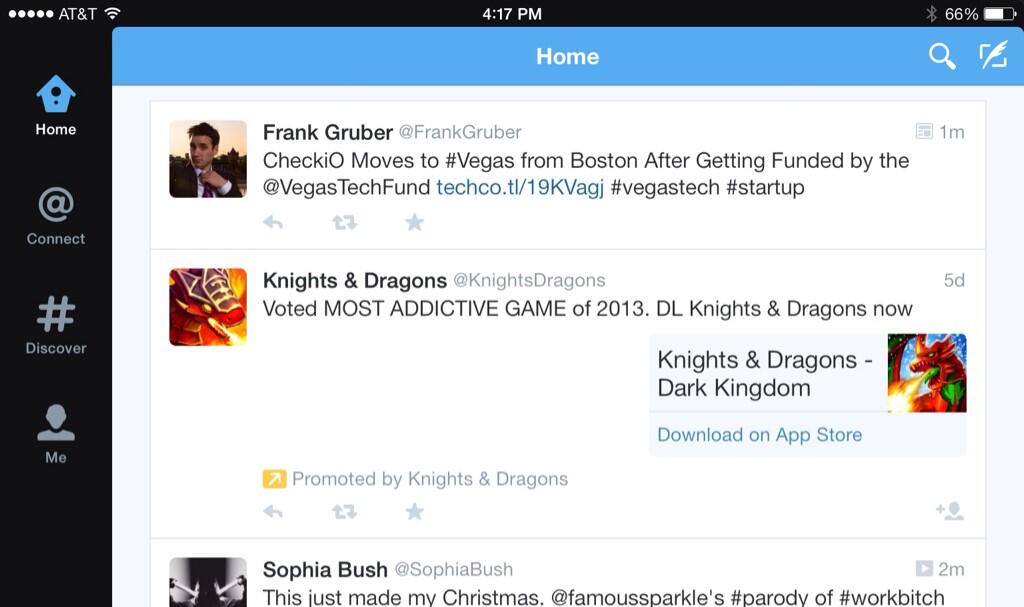Tap Download on App Store link
1024x607 pixels.
[759, 435]
